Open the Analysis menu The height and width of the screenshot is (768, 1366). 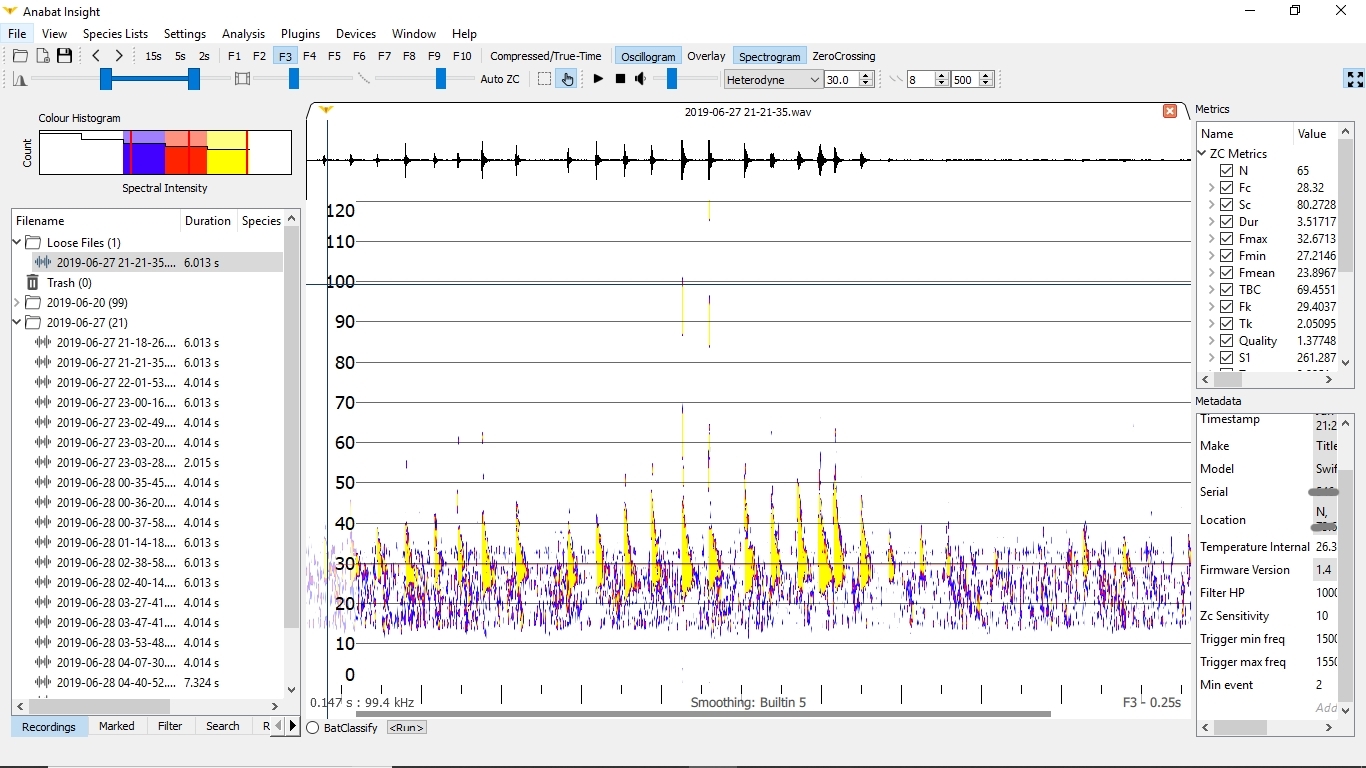[x=243, y=33]
